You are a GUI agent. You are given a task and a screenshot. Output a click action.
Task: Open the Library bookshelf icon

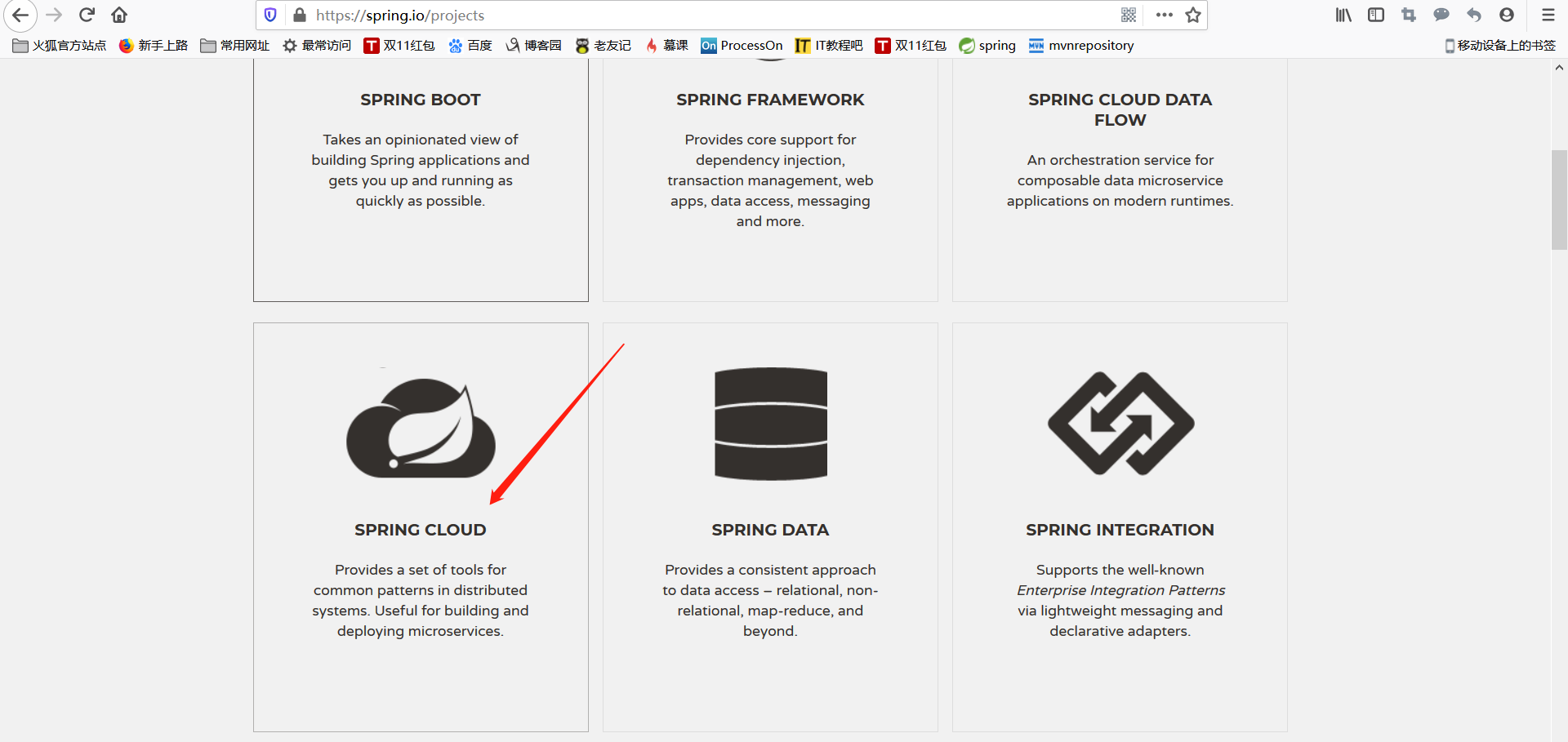tap(1343, 15)
